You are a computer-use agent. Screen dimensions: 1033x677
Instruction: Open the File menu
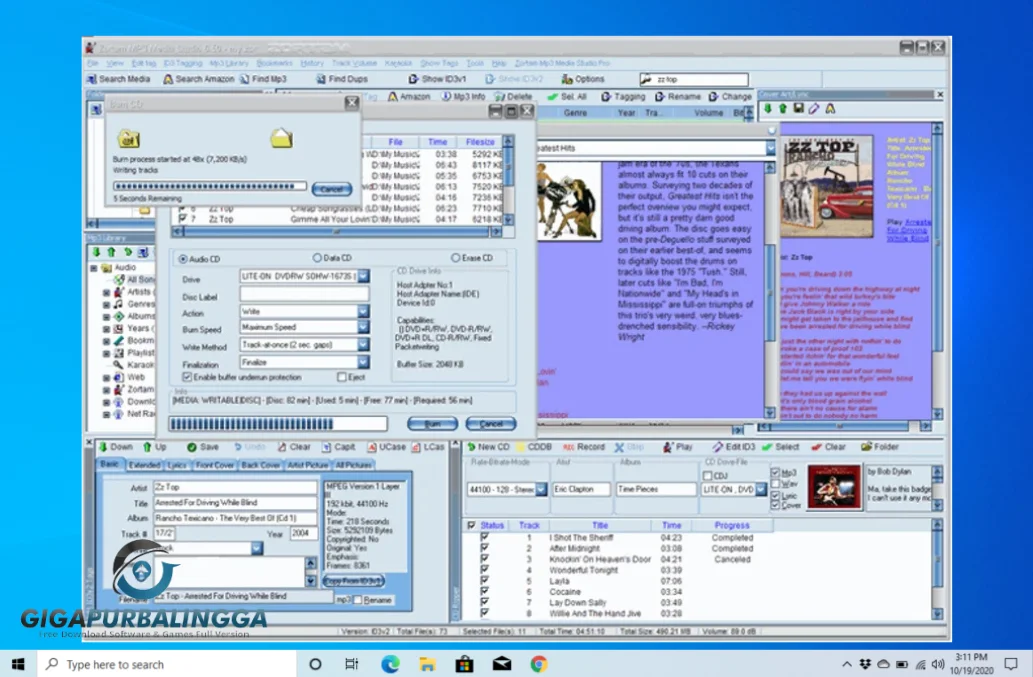[92, 63]
